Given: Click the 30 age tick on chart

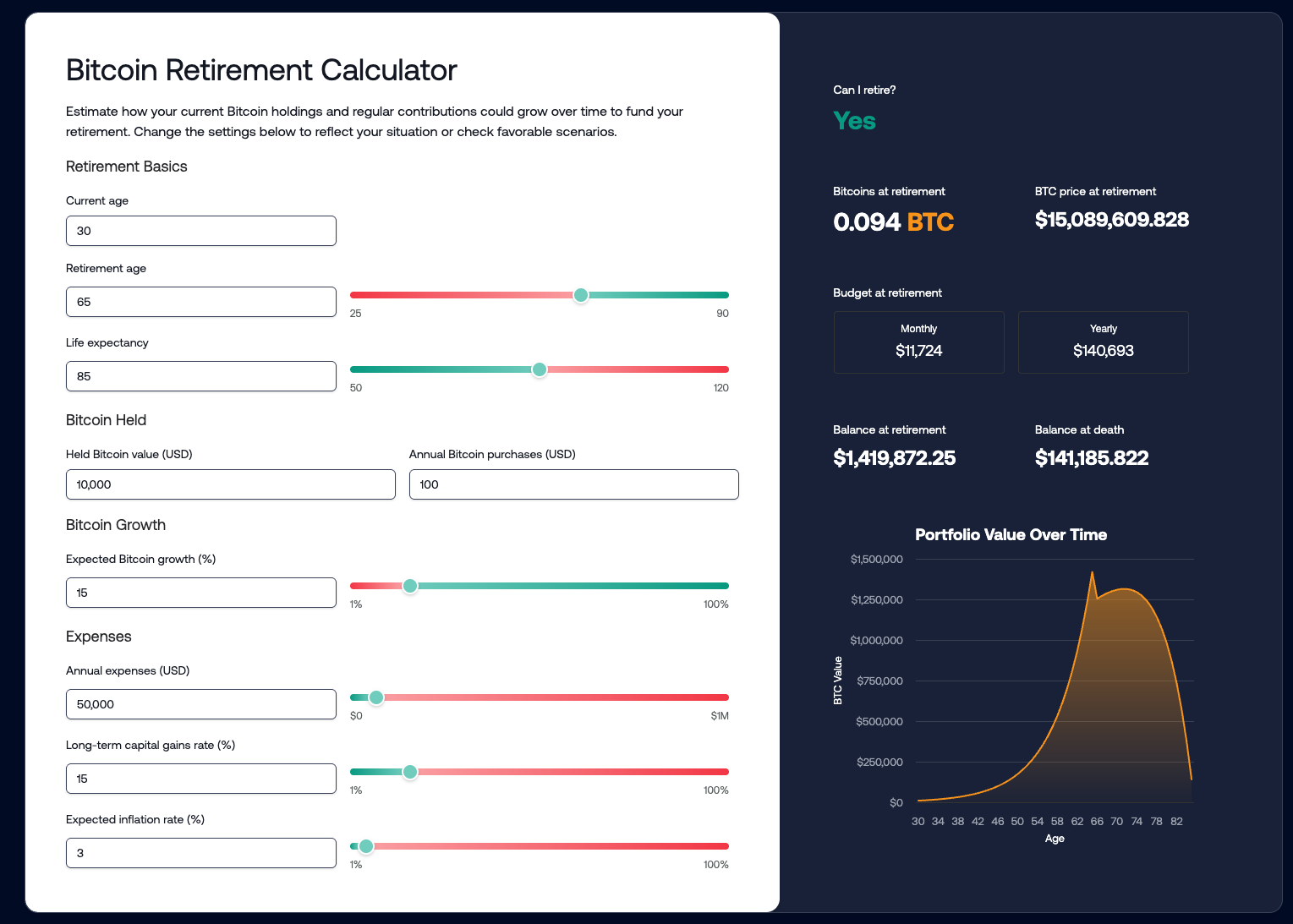Looking at the screenshot, I should coord(918,822).
